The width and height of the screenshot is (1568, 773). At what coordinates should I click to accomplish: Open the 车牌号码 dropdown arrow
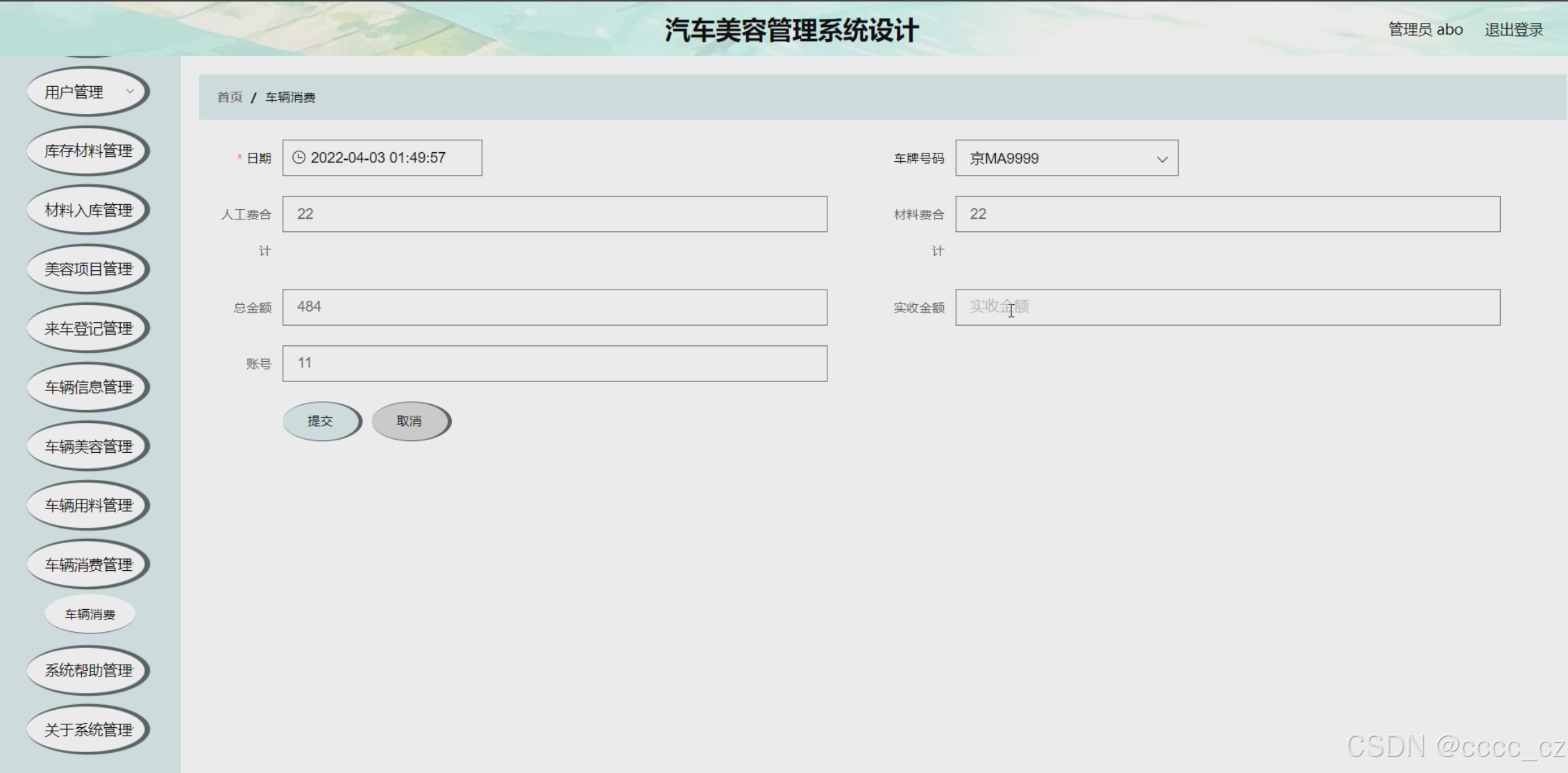[1162, 158]
